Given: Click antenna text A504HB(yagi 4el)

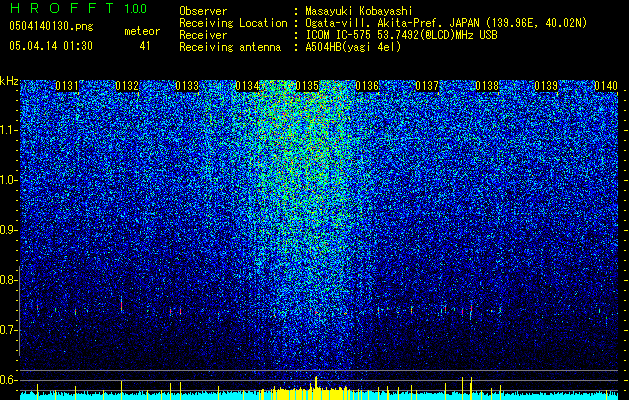Looking at the screenshot, I should click(x=353, y=47).
